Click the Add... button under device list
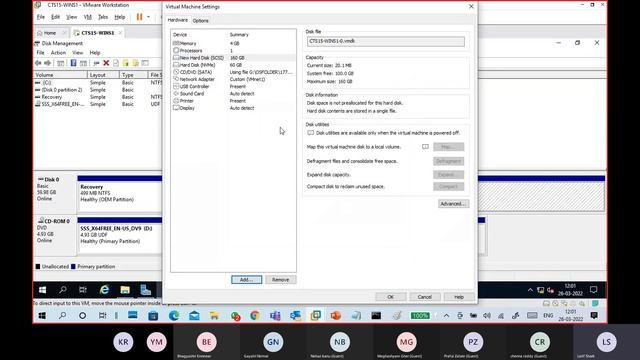The height and width of the screenshot is (360, 640). click(x=247, y=280)
